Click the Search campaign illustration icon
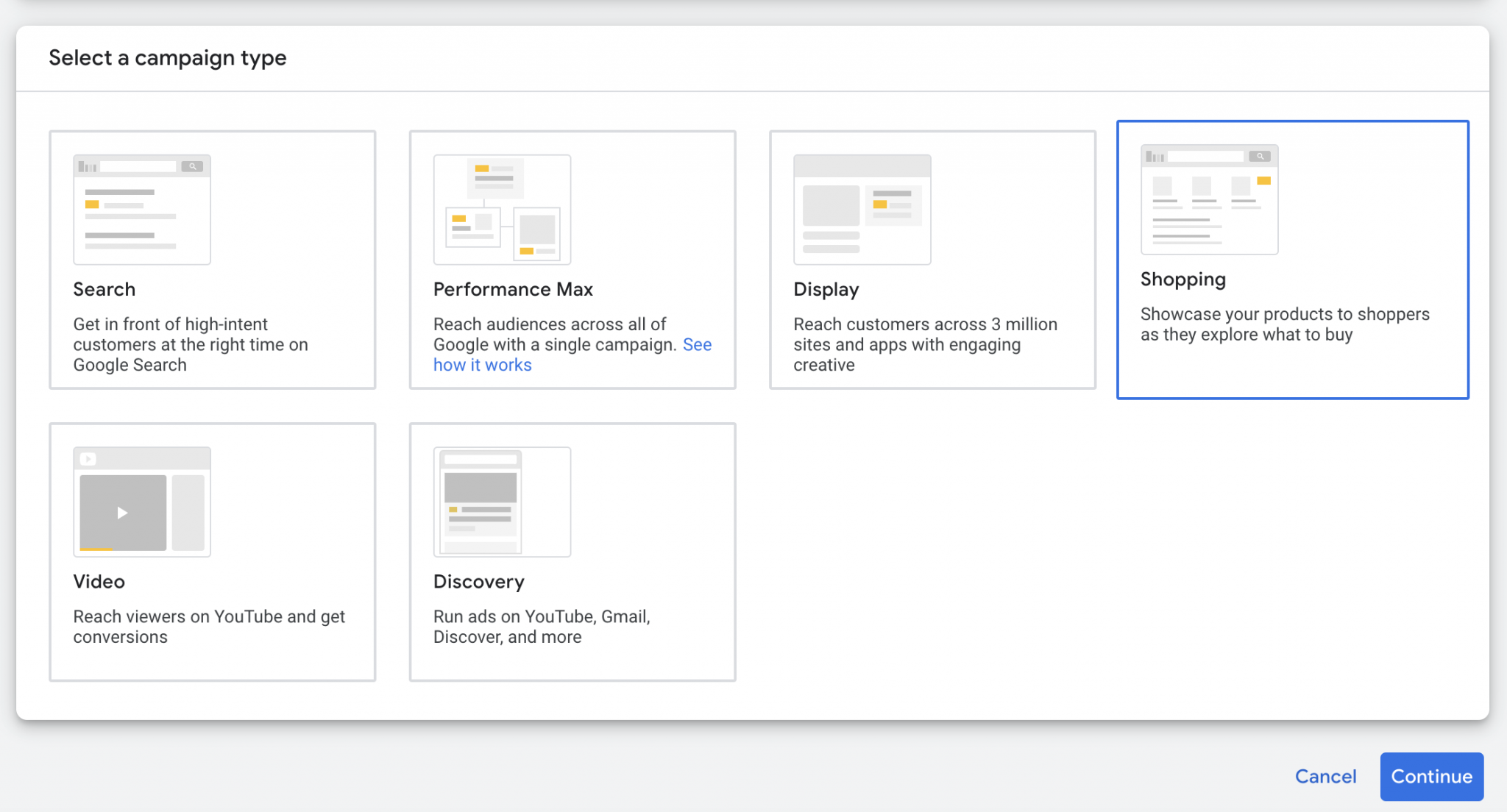 click(142, 210)
